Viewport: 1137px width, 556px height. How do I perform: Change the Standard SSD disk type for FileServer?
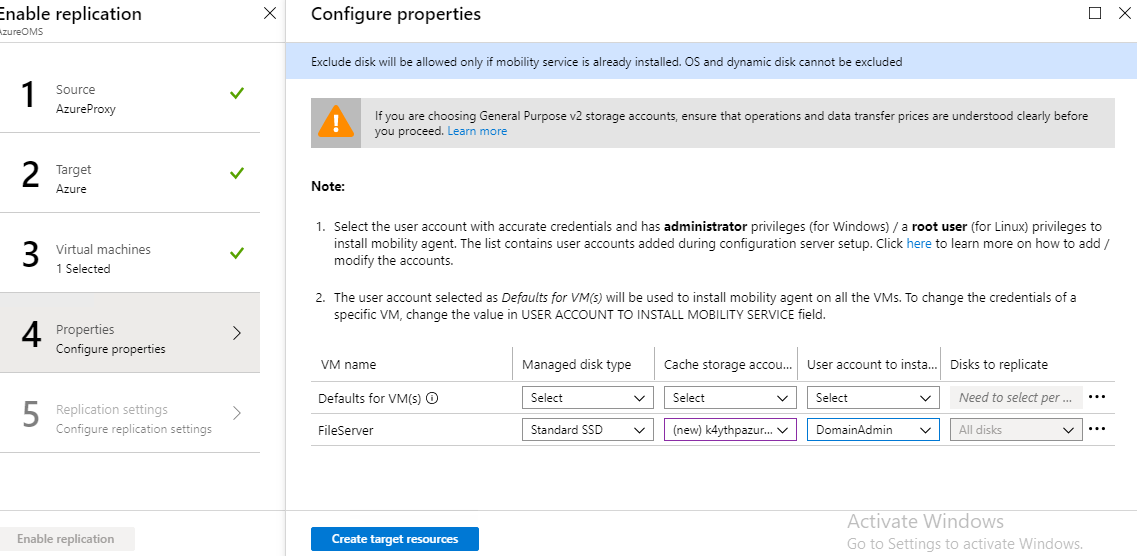coord(587,429)
